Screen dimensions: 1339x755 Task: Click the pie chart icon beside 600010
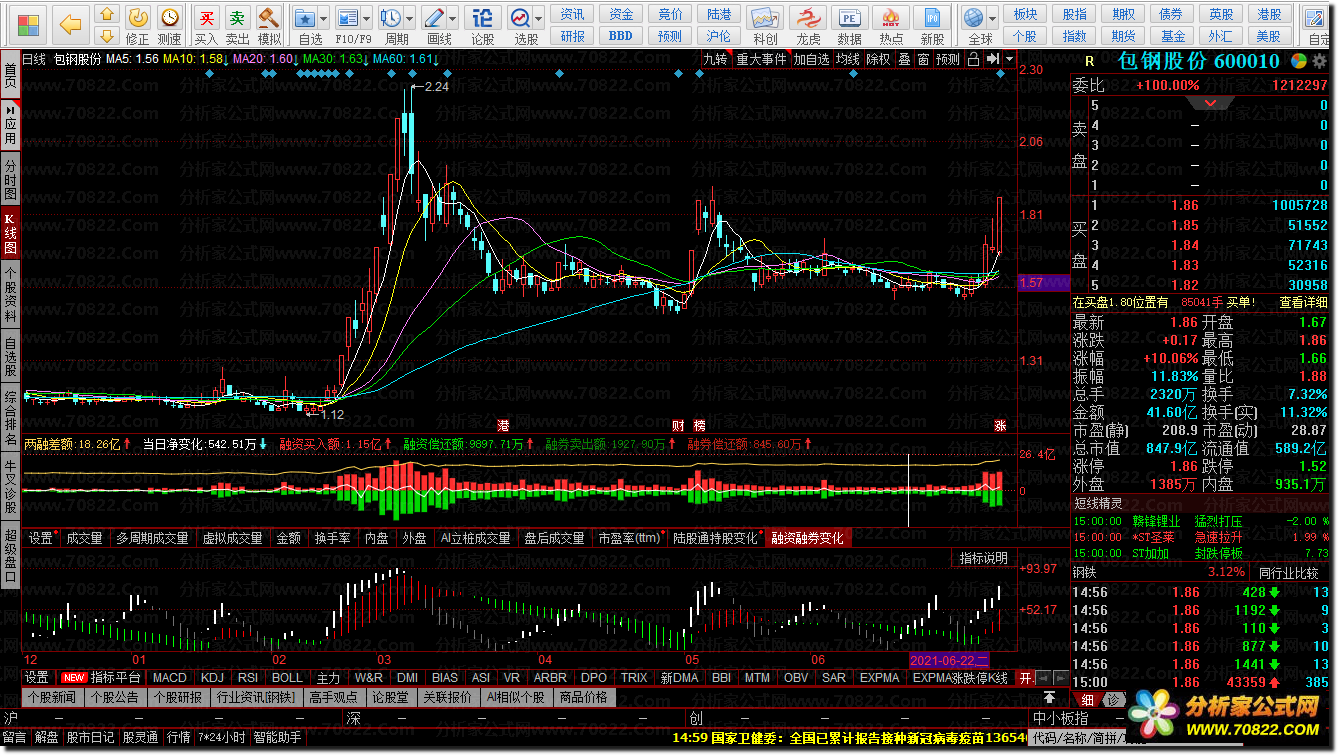[x=1298, y=60]
